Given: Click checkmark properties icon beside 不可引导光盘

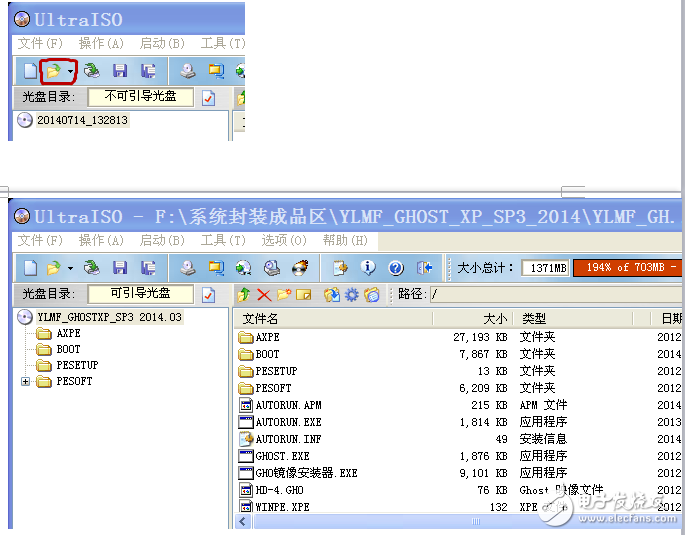Looking at the screenshot, I should pyautogui.click(x=208, y=98).
